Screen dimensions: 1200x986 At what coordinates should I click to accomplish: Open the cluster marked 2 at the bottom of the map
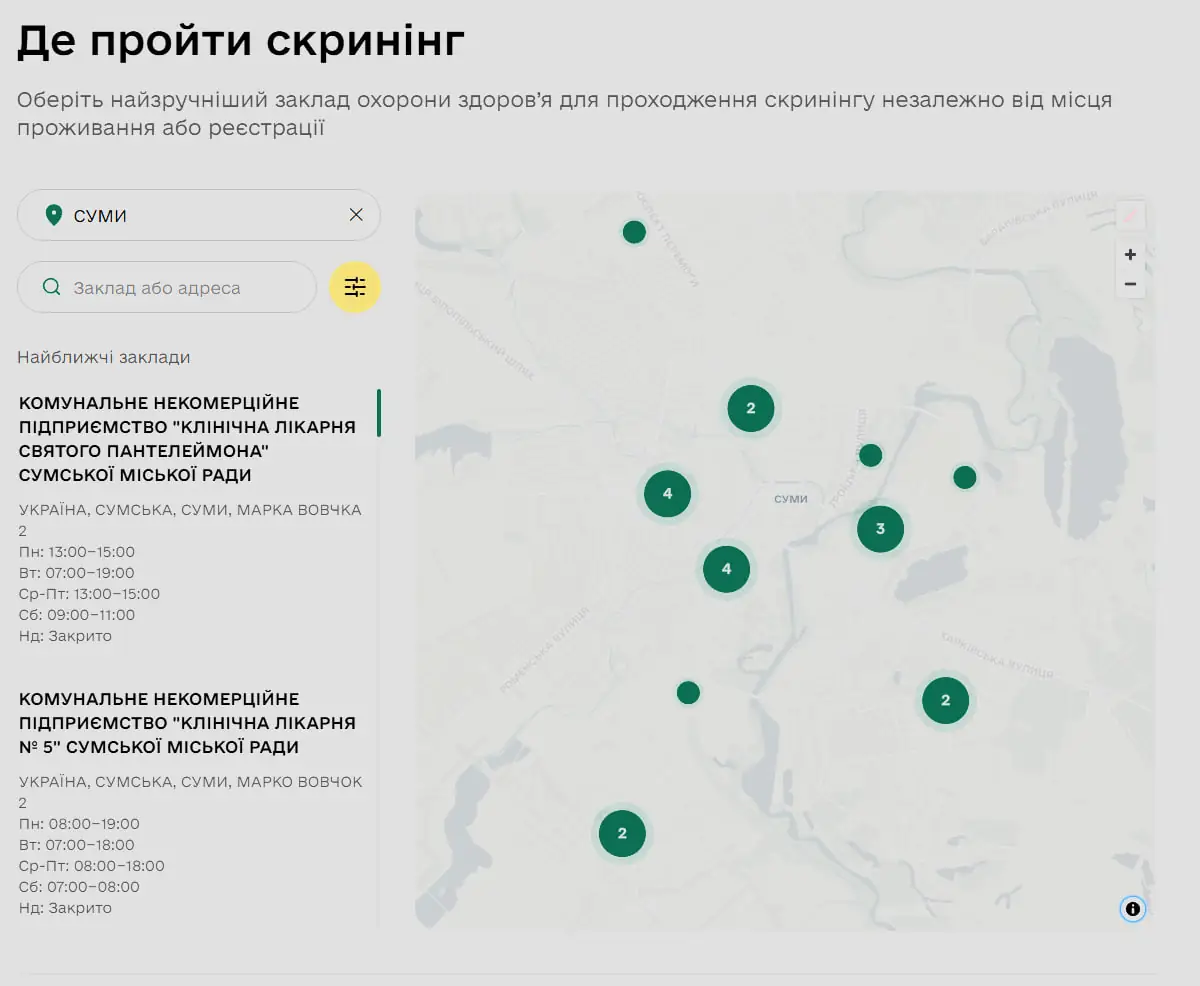point(622,833)
